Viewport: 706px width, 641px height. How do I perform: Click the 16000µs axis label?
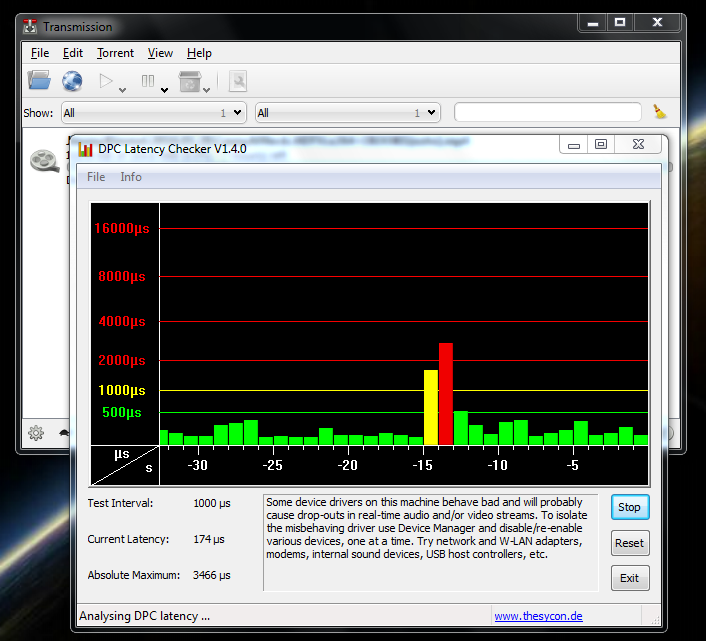click(122, 228)
